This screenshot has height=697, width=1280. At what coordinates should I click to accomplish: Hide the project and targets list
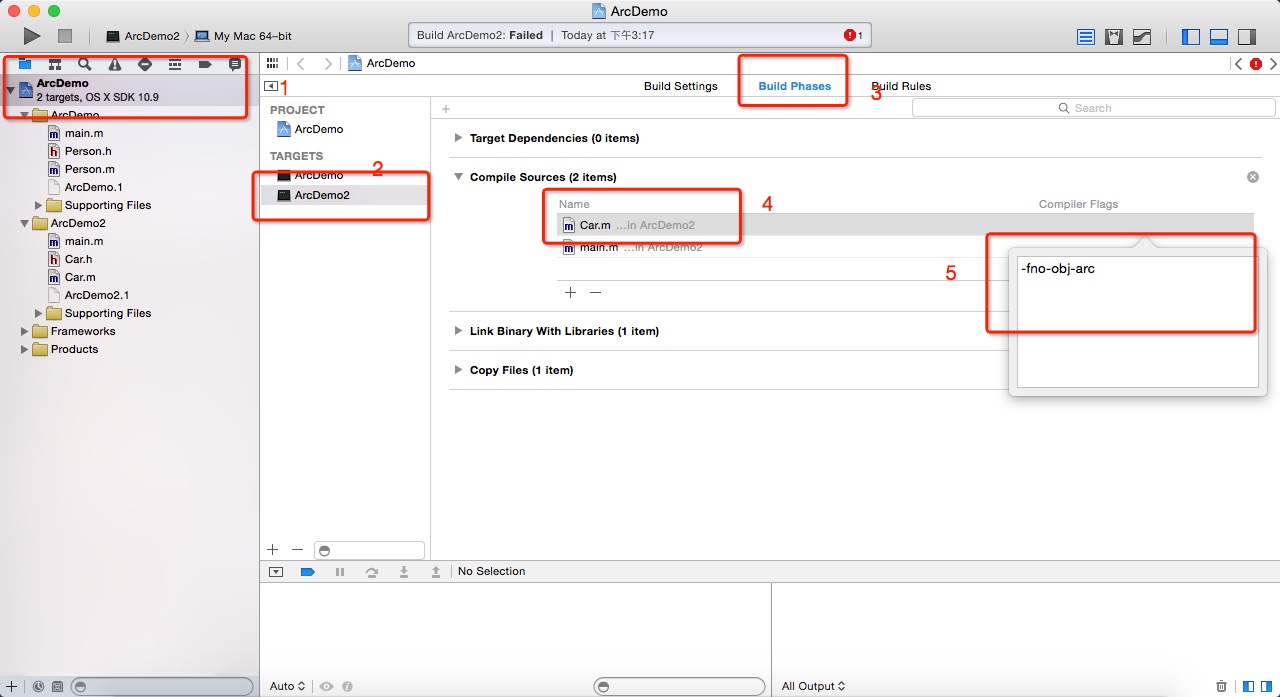[271, 86]
